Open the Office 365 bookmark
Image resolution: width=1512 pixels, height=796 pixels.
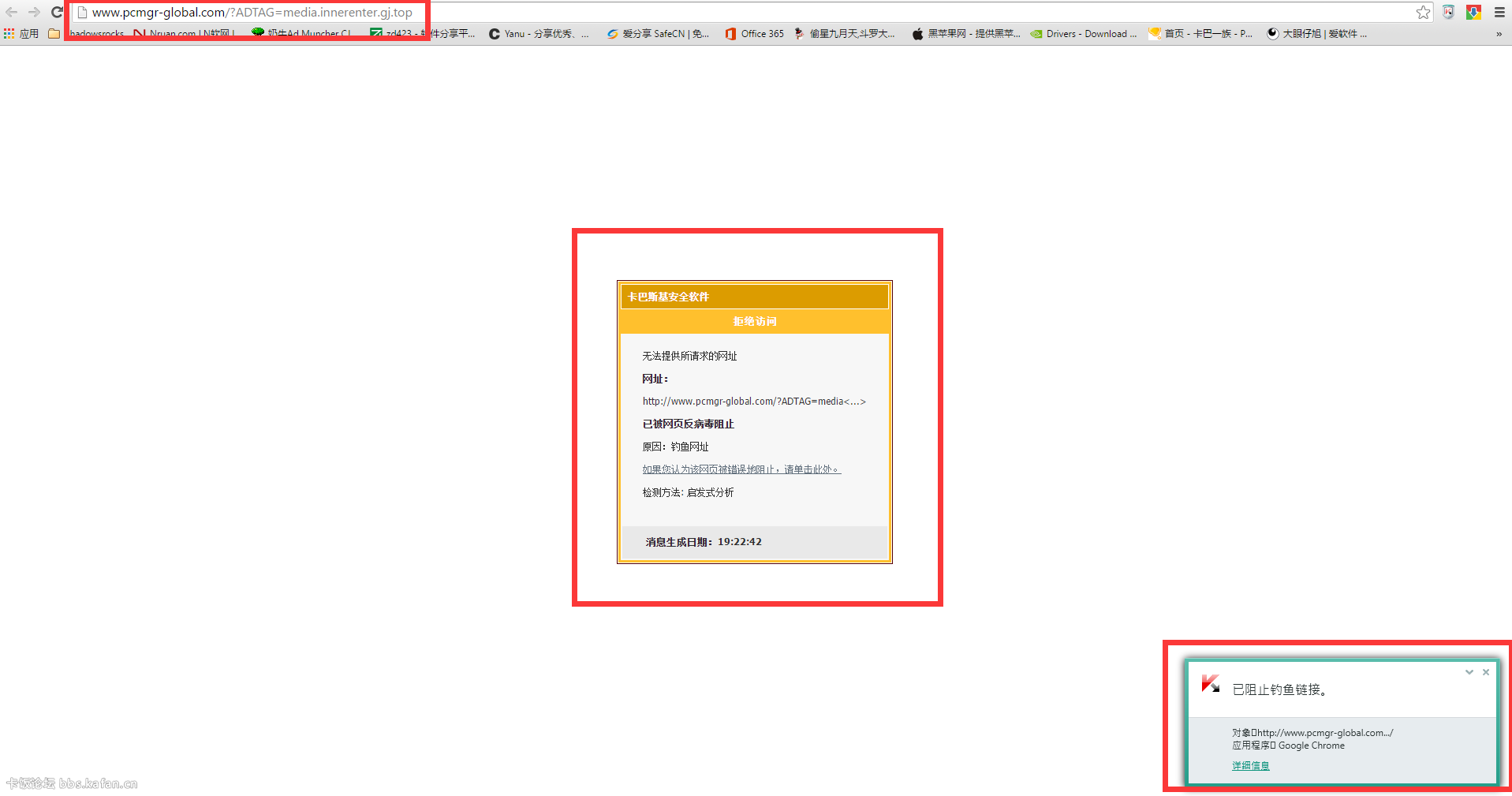click(754, 33)
